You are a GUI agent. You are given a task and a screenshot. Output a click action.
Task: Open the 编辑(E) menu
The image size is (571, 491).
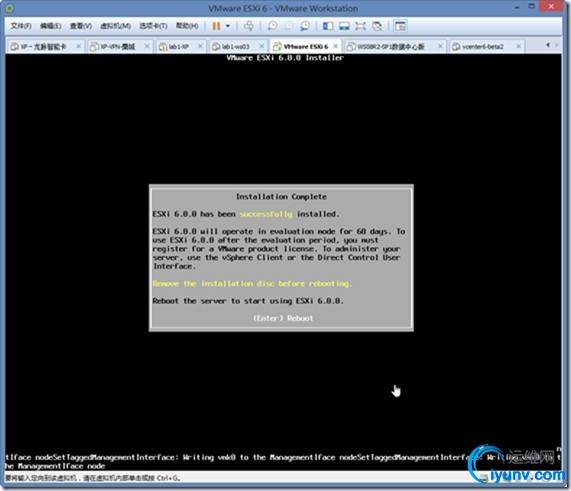pos(50,26)
